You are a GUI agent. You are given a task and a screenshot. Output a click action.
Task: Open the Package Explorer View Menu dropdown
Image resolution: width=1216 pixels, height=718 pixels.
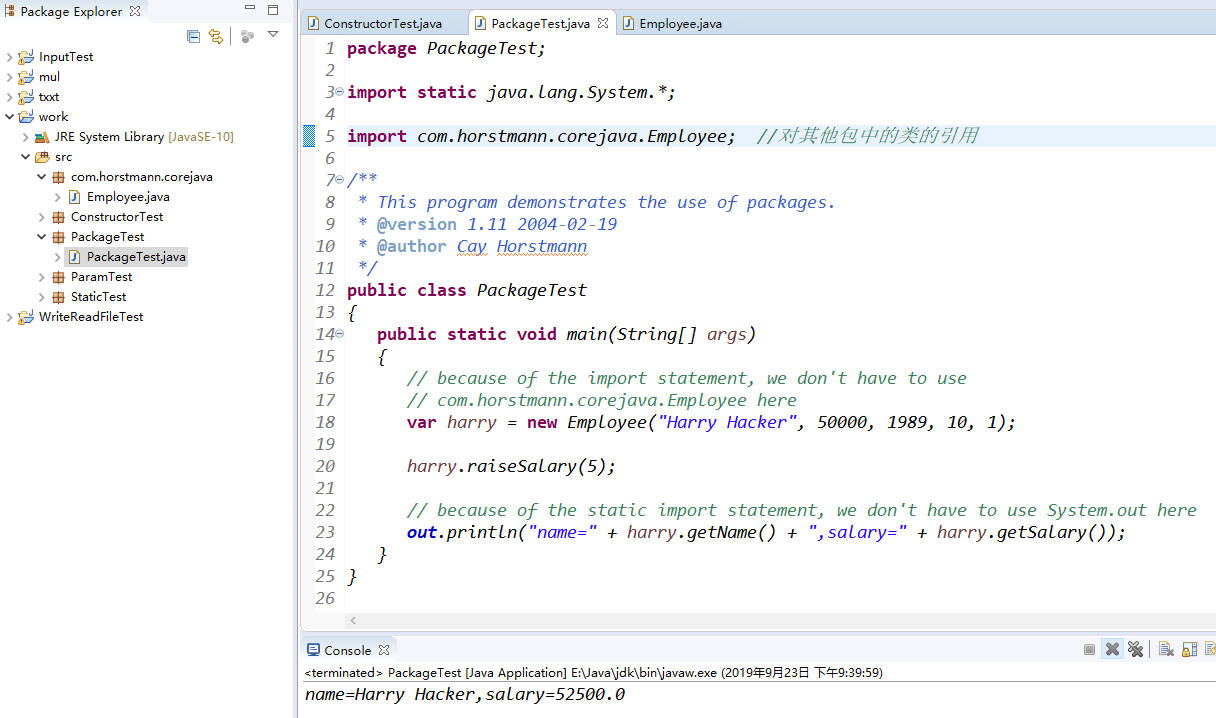273,36
